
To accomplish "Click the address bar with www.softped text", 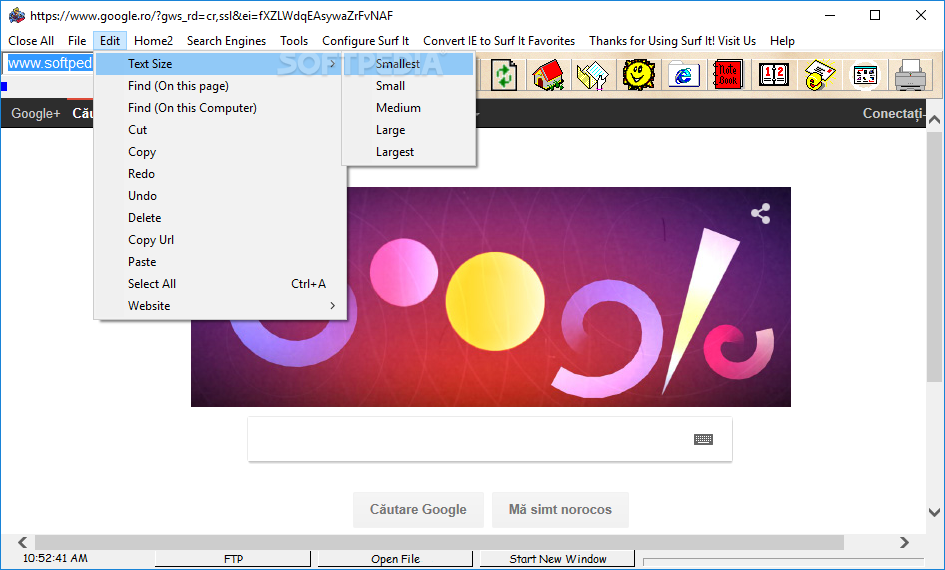I will pyautogui.click(x=48, y=63).
